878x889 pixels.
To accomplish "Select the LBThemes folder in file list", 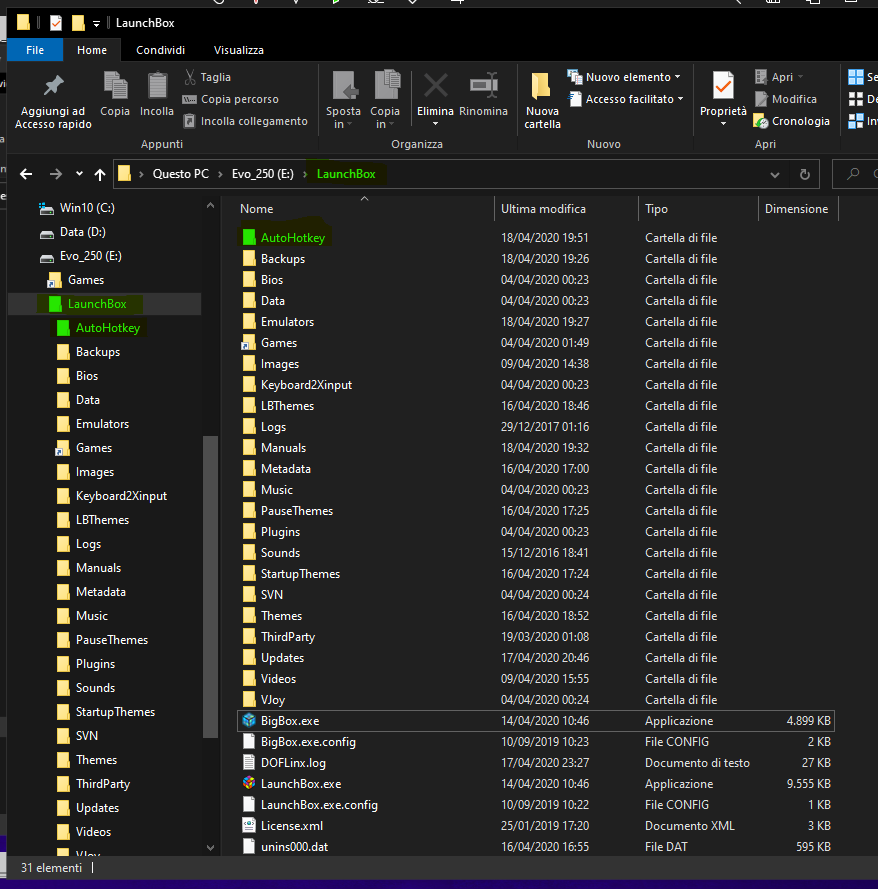I will tap(287, 405).
